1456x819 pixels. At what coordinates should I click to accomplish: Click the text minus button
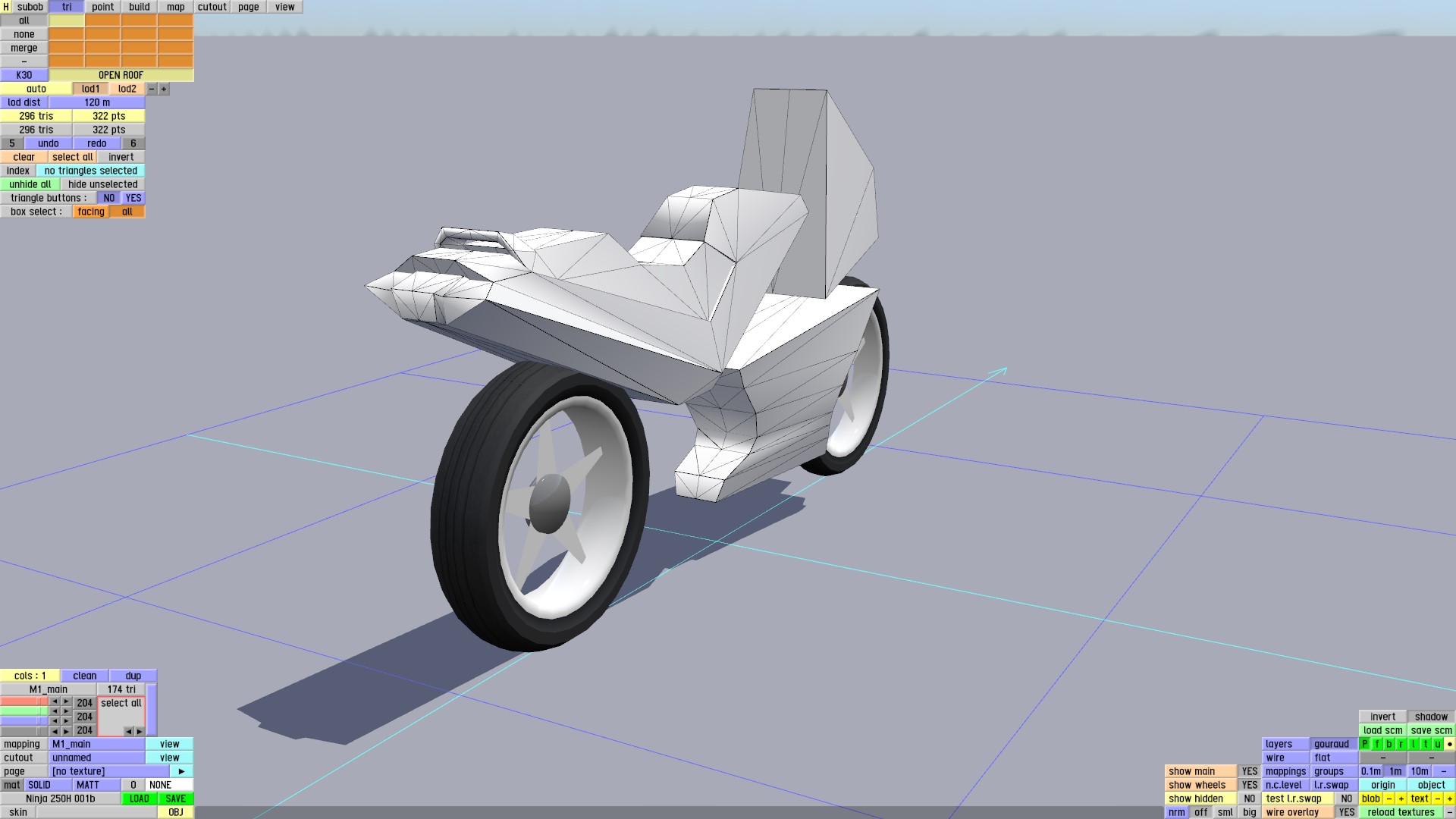click(x=1437, y=799)
